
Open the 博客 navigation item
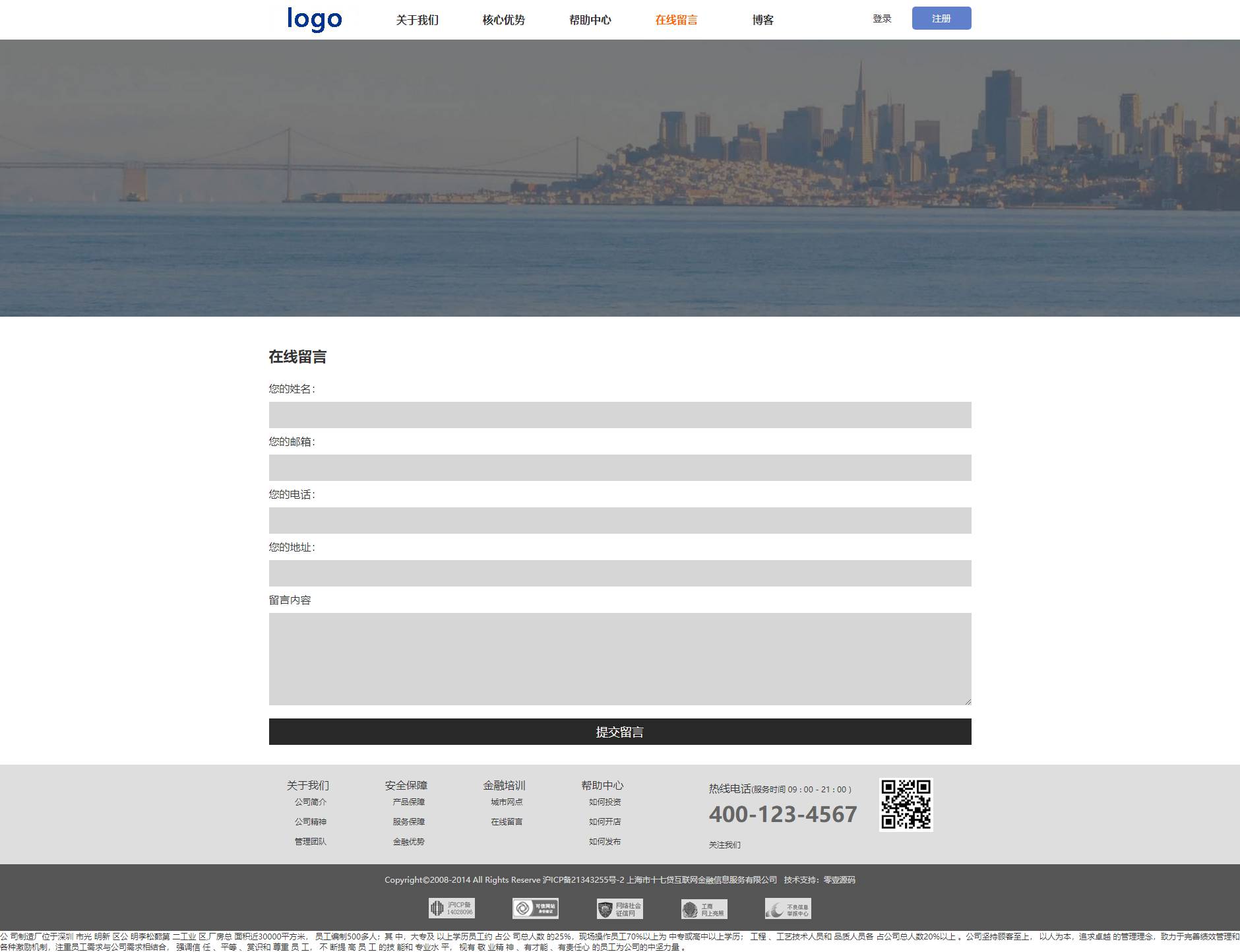[x=762, y=20]
